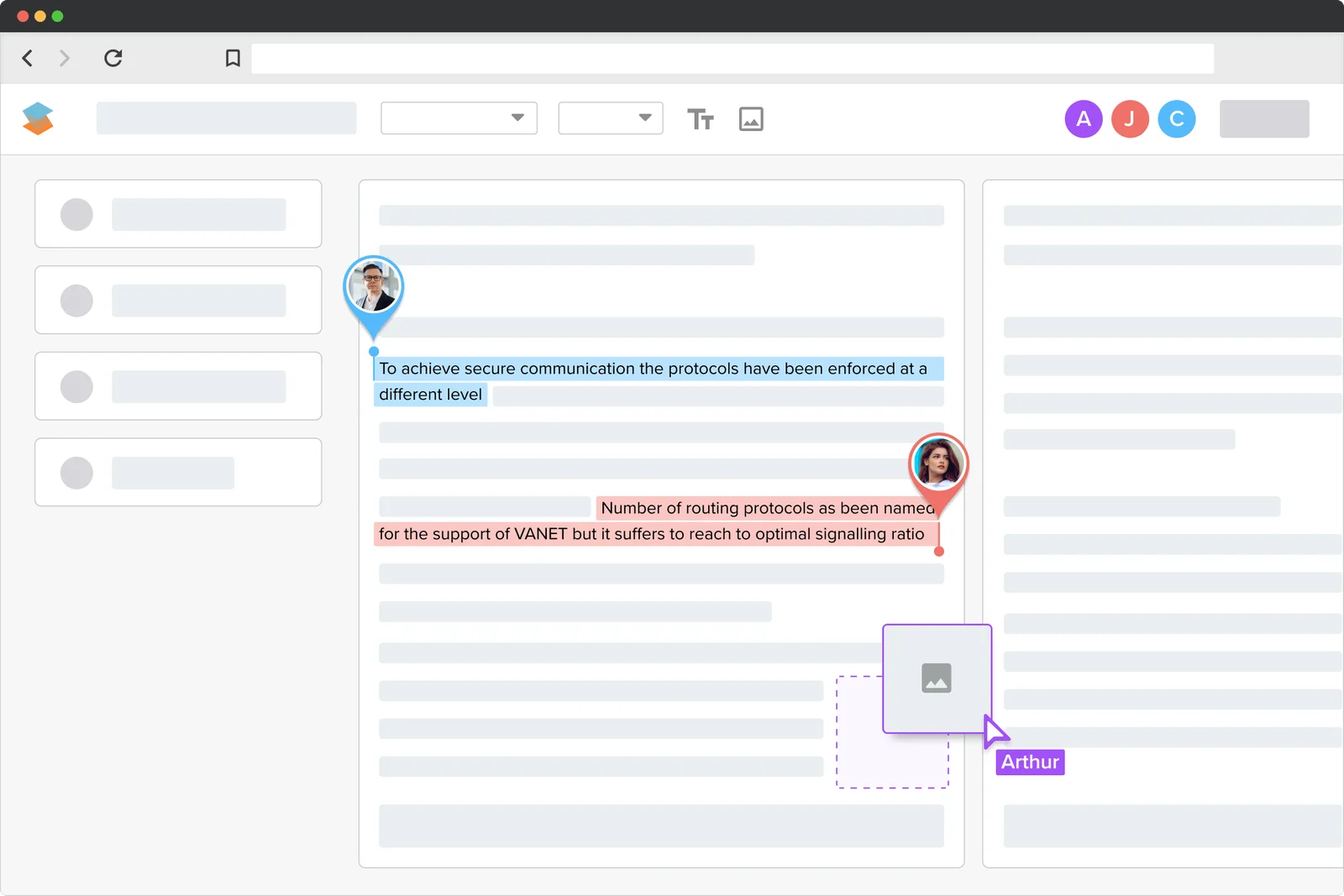Click the colorful app logo in the toolbar

pyautogui.click(x=39, y=118)
